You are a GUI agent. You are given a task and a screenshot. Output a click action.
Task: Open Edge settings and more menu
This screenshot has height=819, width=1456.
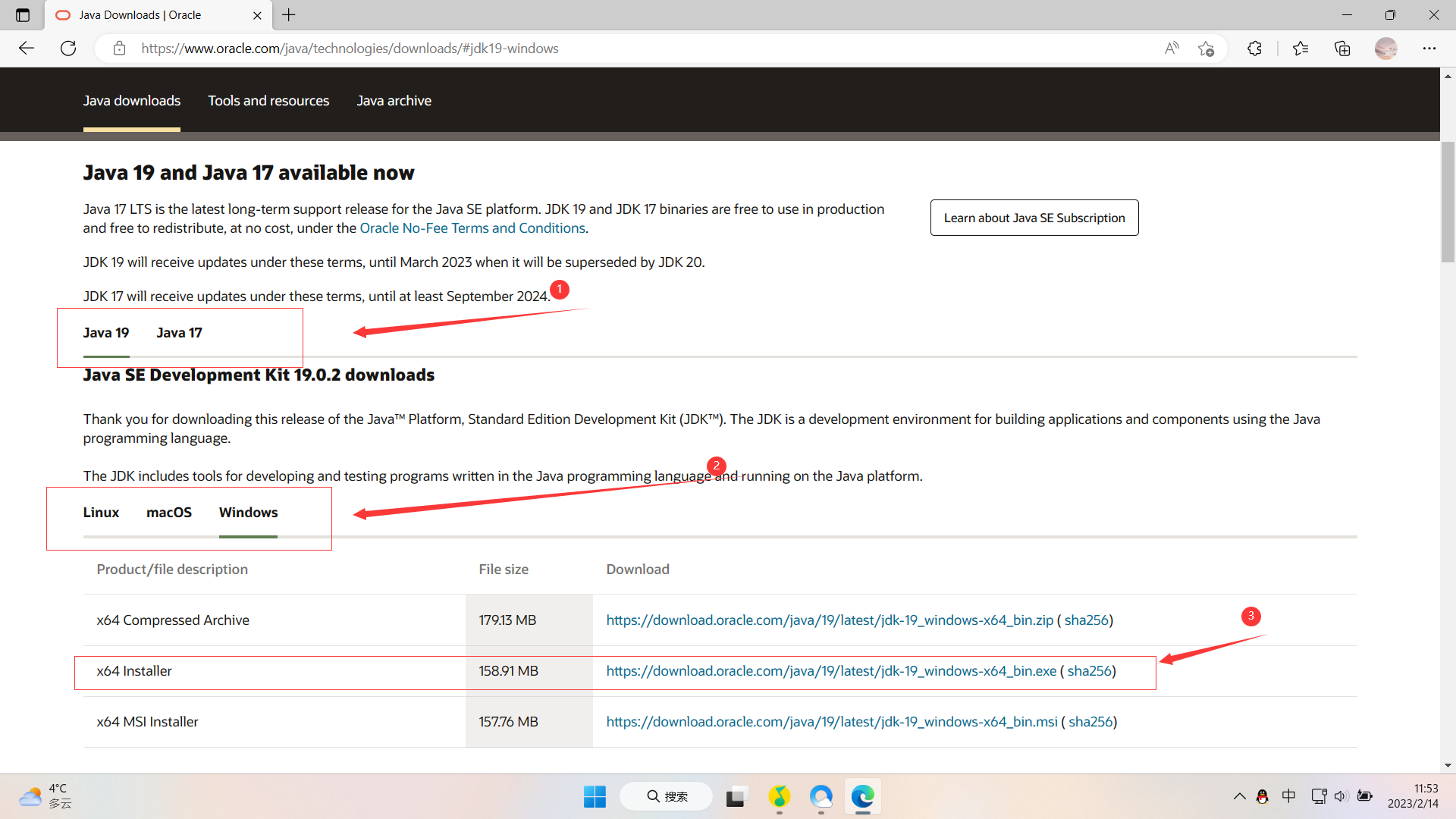(1429, 49)
